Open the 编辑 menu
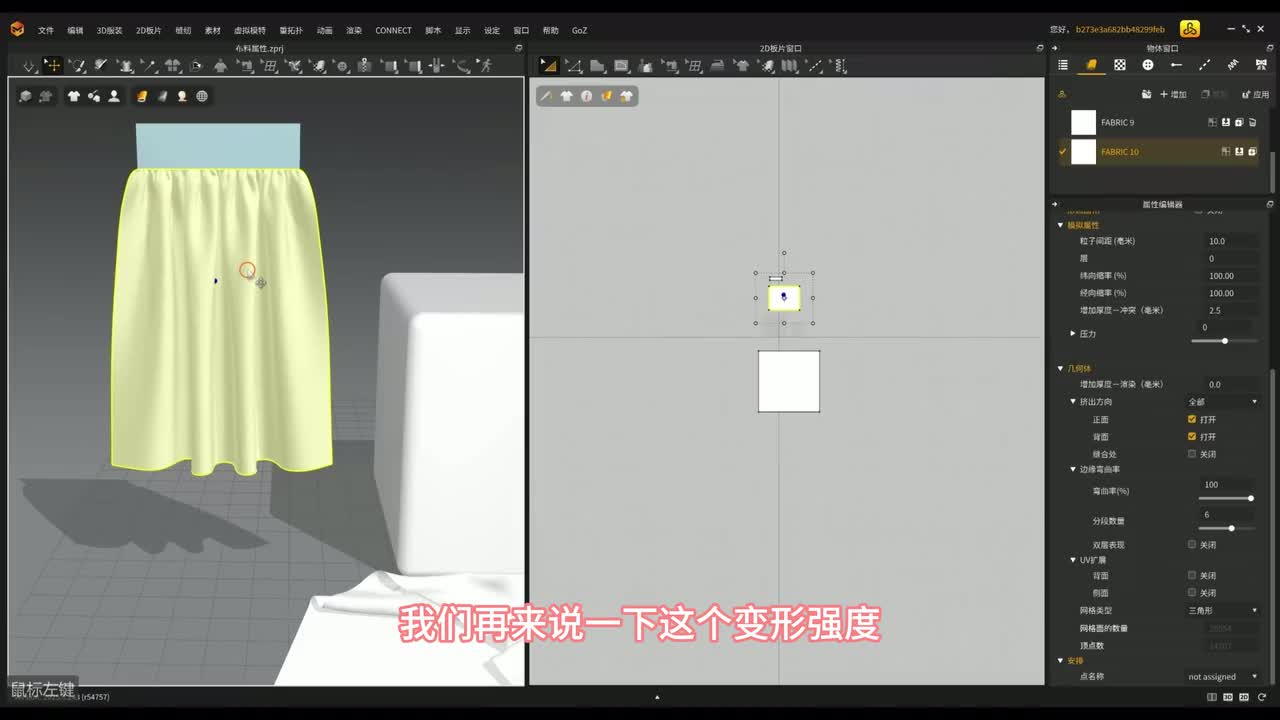The image size is (1280, 720). click(x=75, y=30)
